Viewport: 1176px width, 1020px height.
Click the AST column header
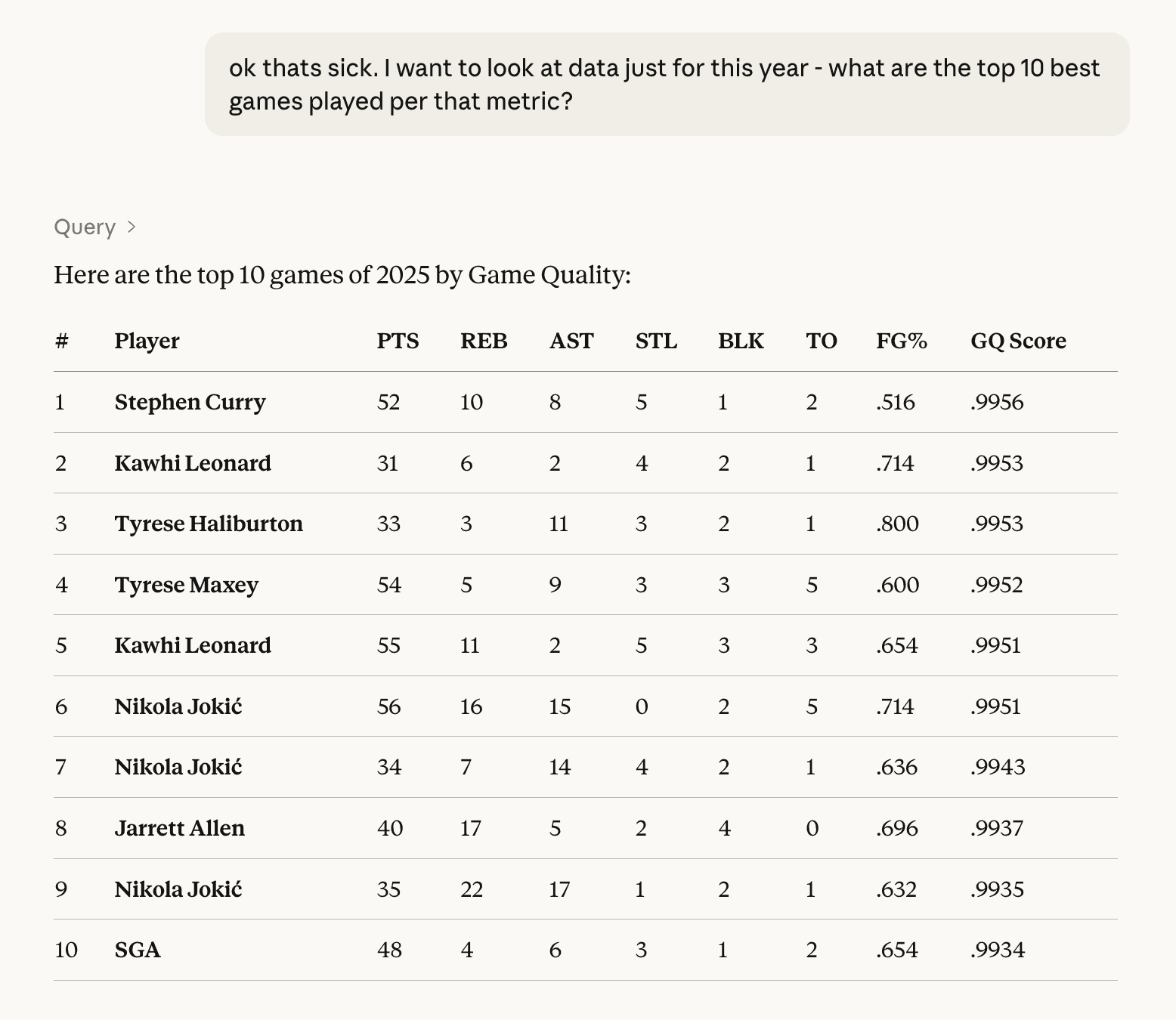point(571,341)
